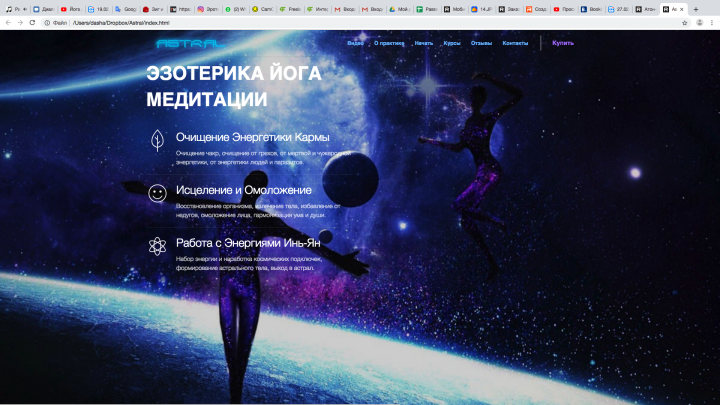720x405 pixels.
Task: Switch to the Book tab
Action: [x=591, y=9]
